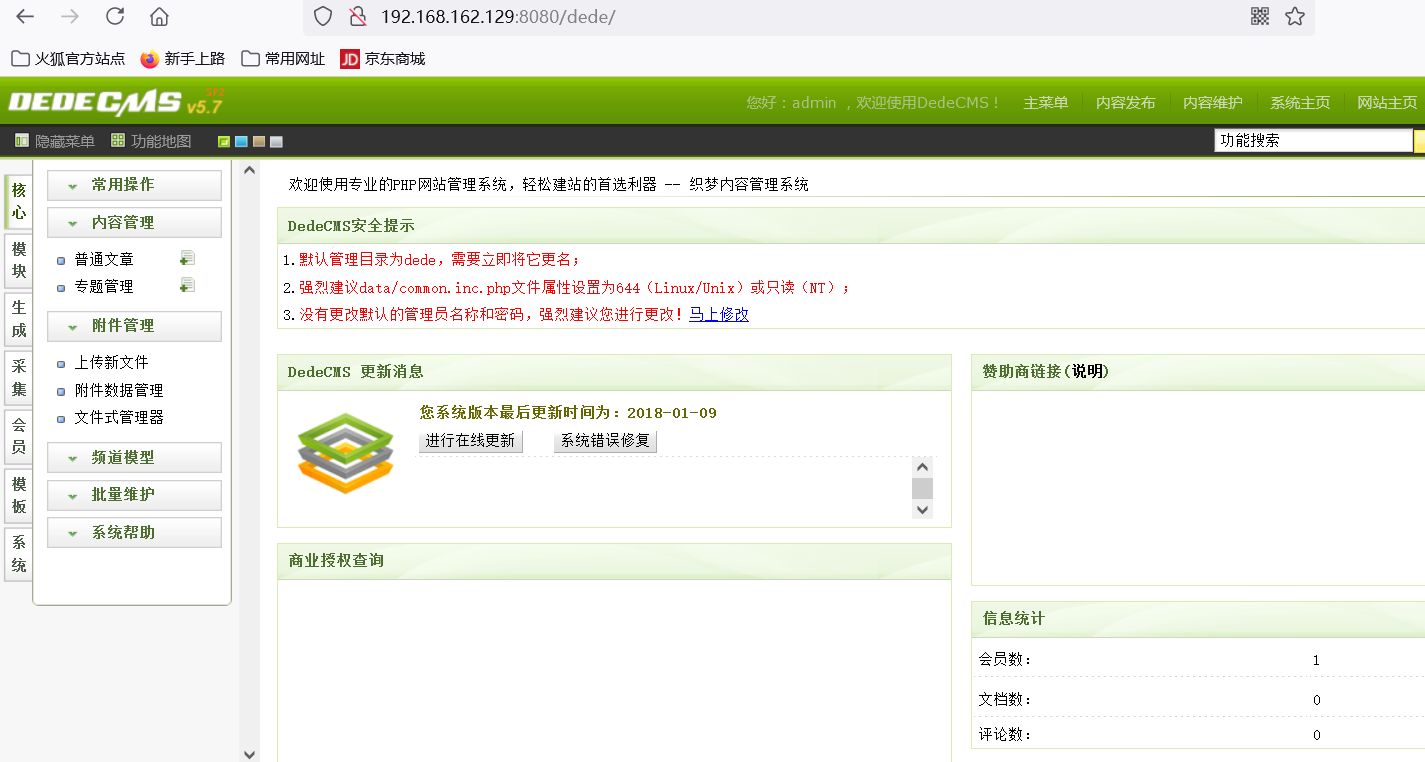Open the 常用网址 bookmark folder
1425x762 pixels.
click(x=283, y=59)
